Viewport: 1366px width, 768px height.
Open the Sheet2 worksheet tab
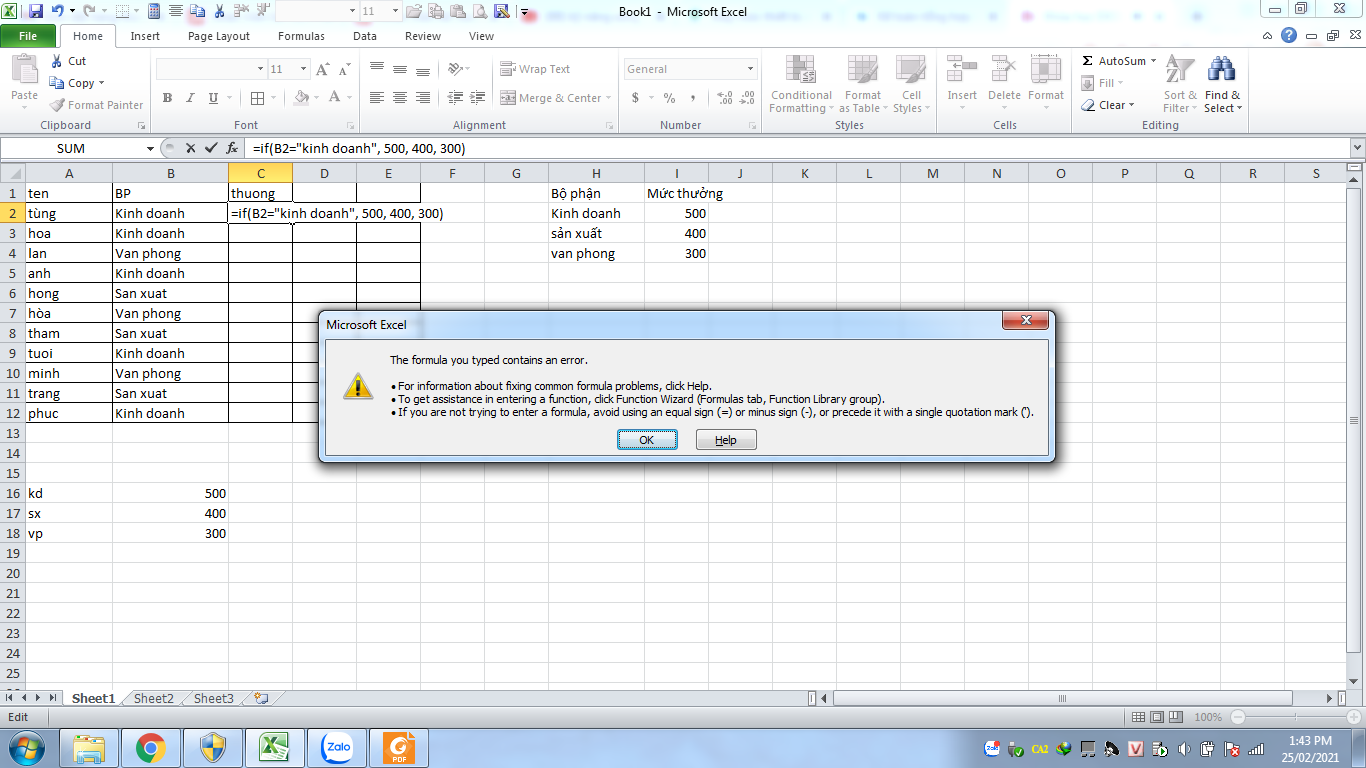[154, 699]
